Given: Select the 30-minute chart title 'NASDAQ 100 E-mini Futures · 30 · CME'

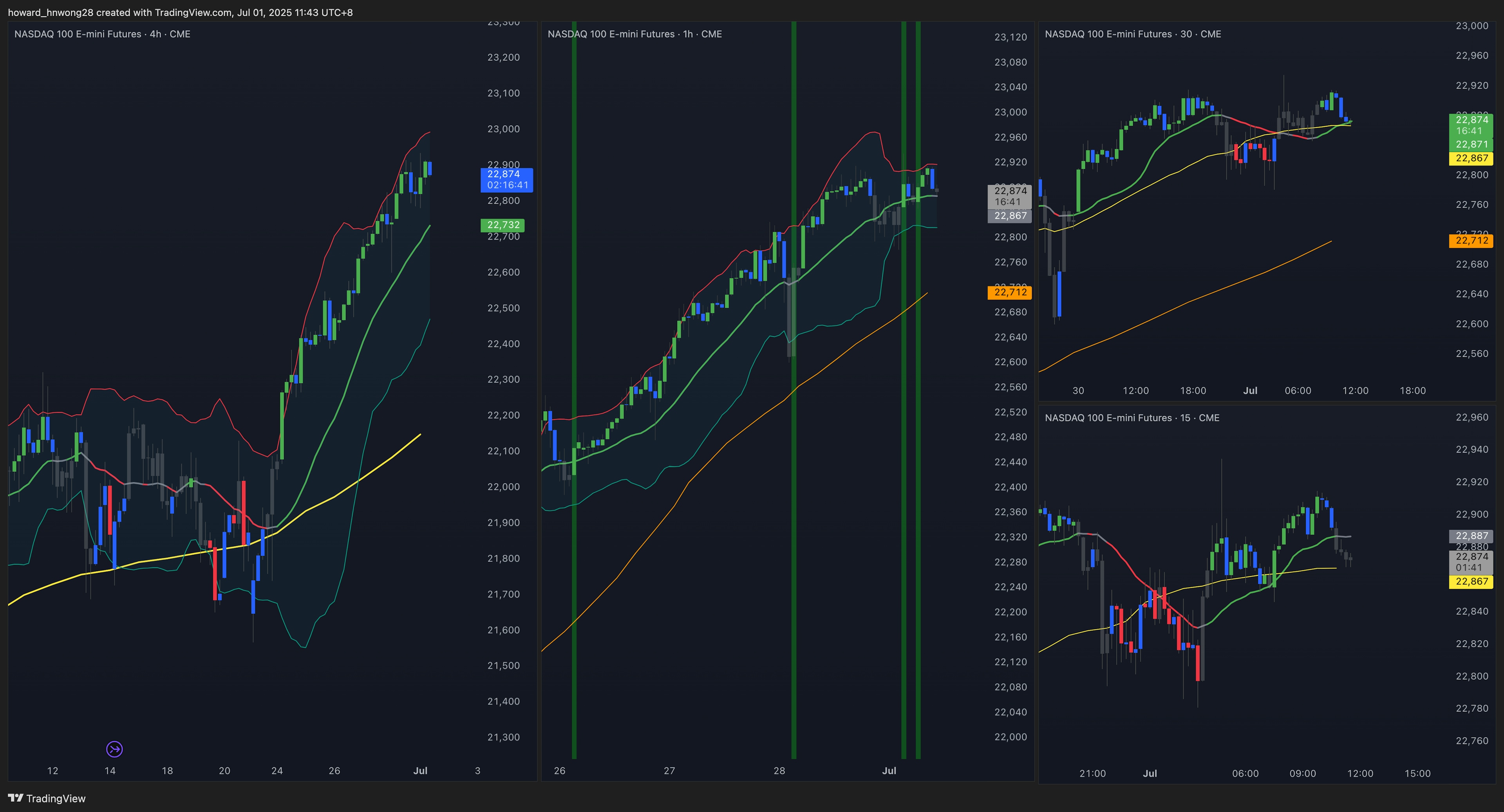Looking at the screenshot, I should coord(1133,34).
